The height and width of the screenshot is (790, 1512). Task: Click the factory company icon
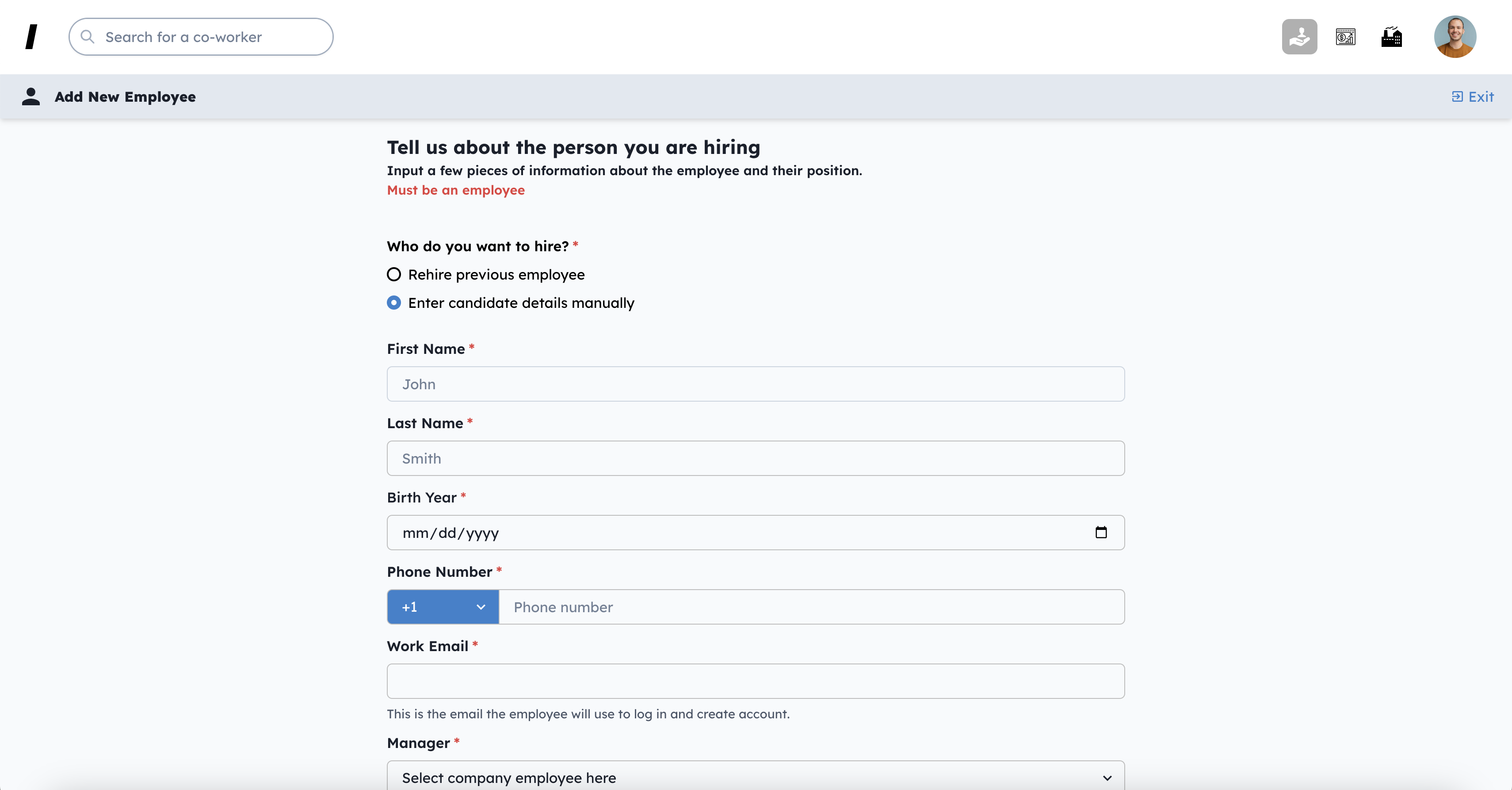(1391, 37)
